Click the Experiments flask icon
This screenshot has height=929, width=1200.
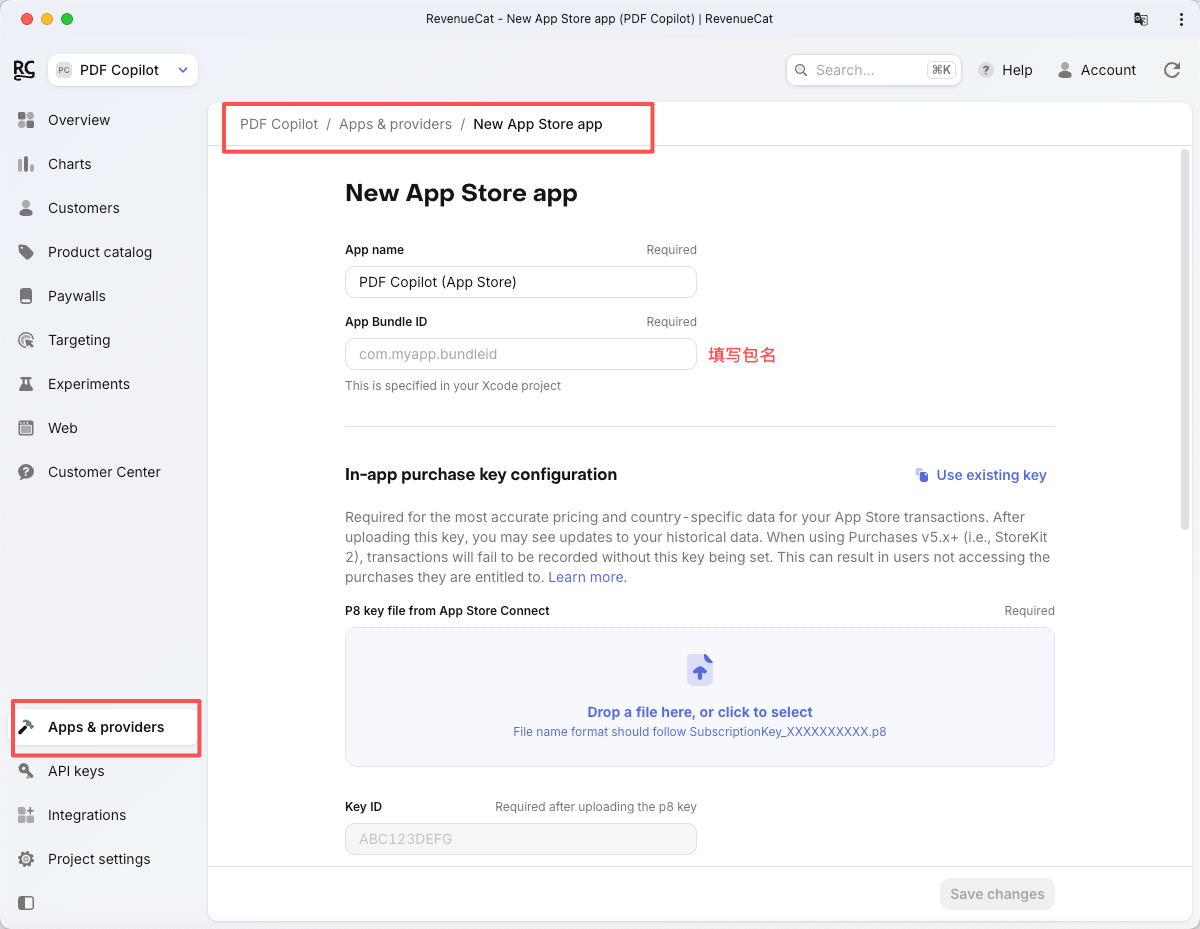(x=27, y=384)
